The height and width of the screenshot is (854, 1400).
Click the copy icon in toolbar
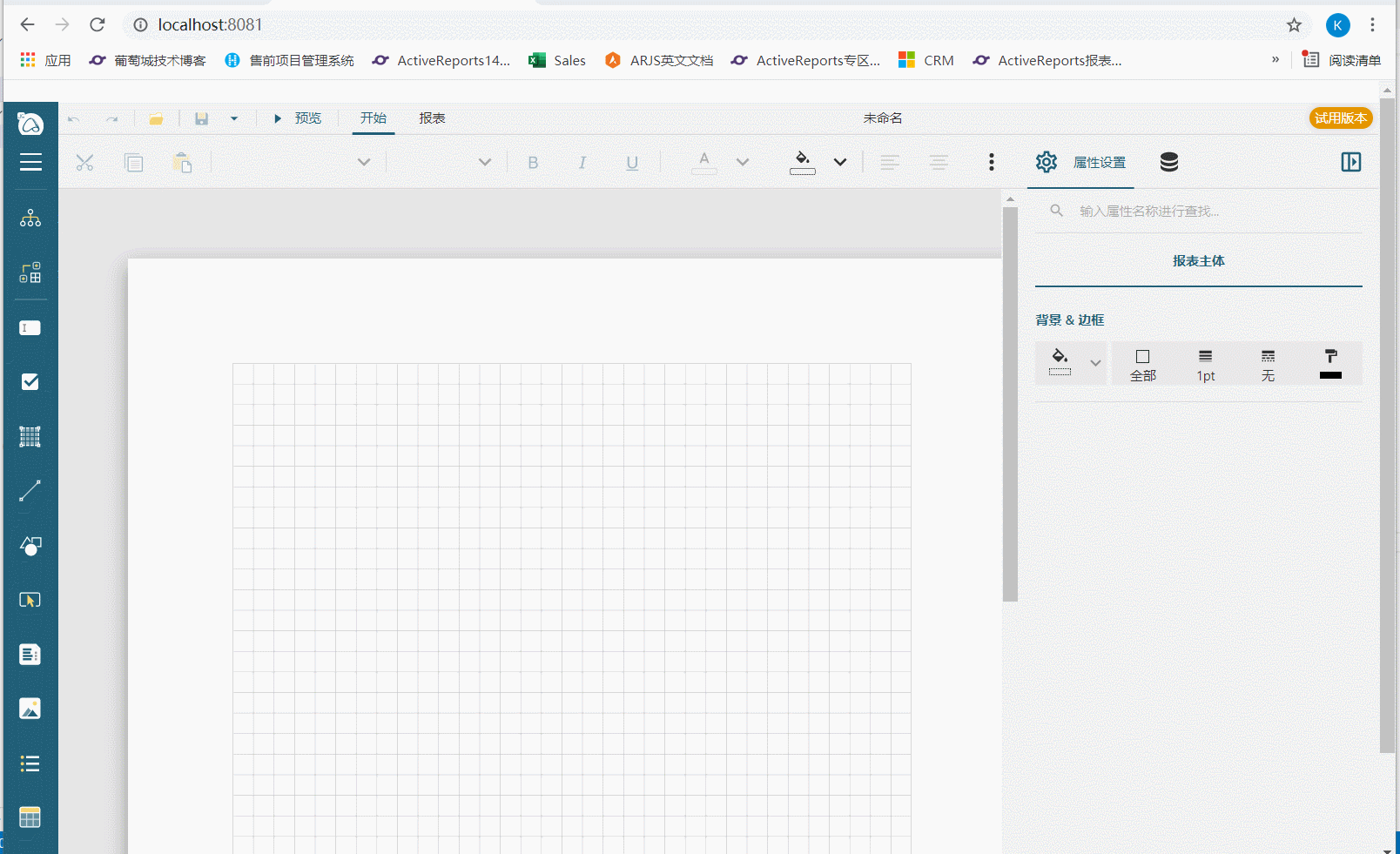[133, 162]
